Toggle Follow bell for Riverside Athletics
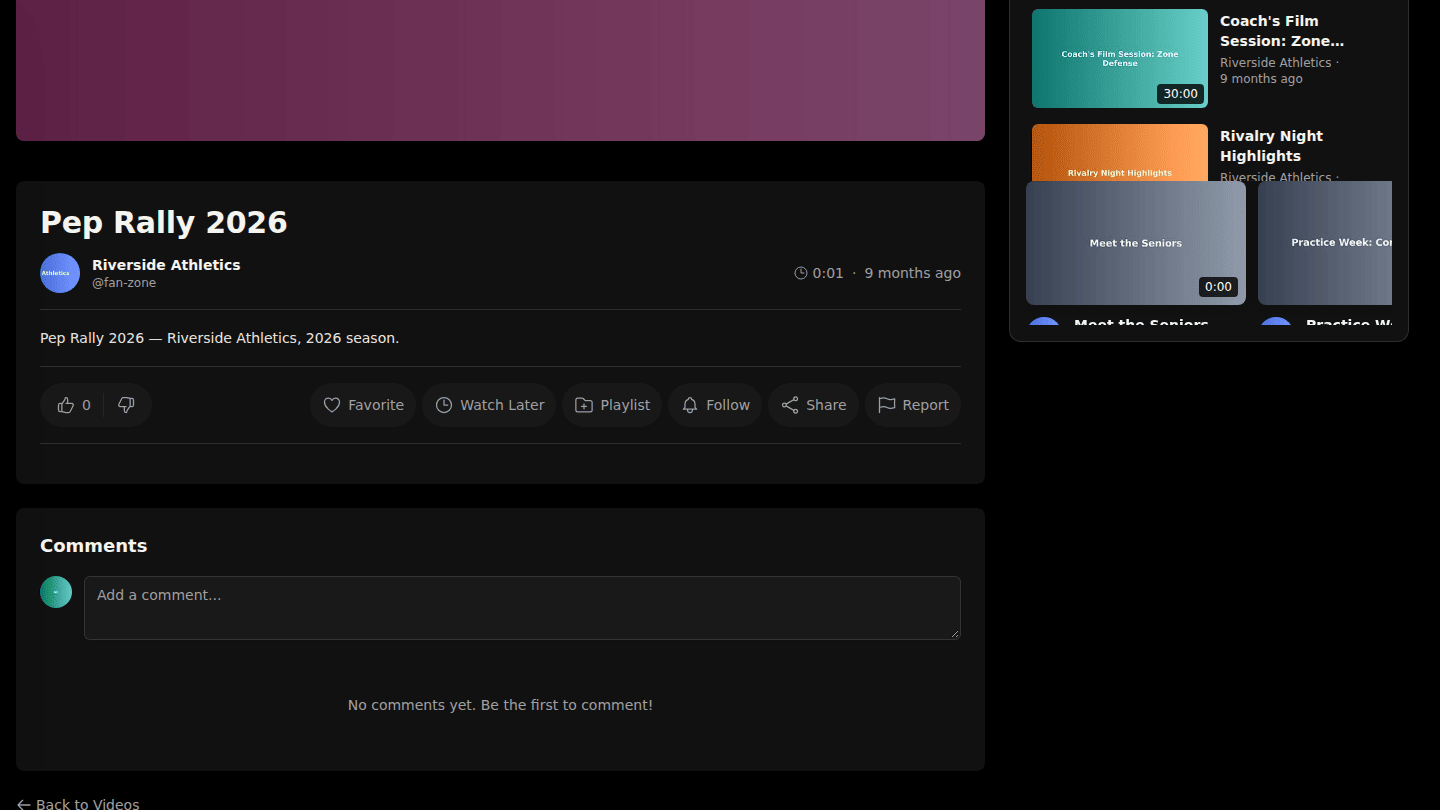 [715, 405]
